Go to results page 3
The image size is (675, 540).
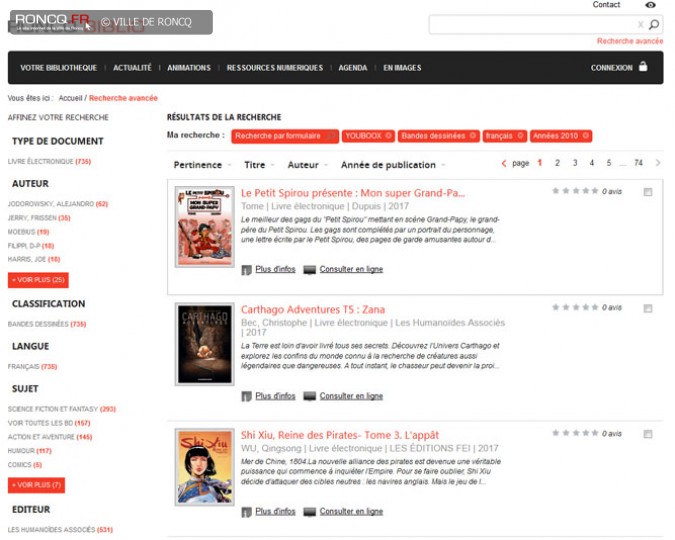[575, 163]
